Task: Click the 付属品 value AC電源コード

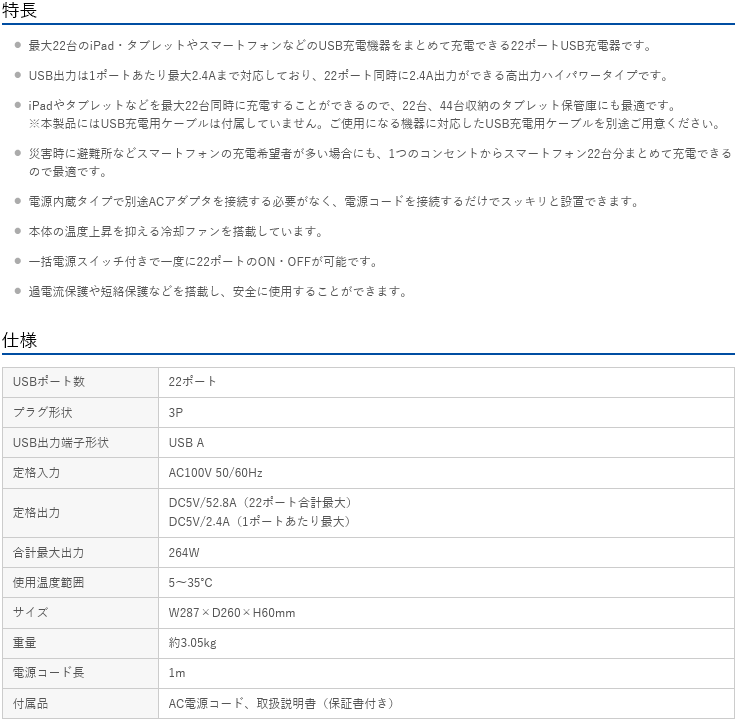Action: pos(211,703)
